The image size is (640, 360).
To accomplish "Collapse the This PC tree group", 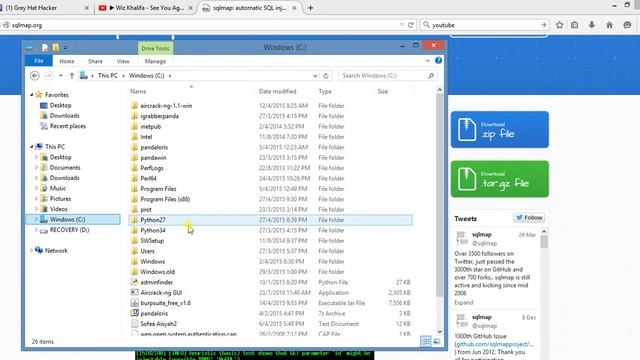I will (x=32, y=147).
